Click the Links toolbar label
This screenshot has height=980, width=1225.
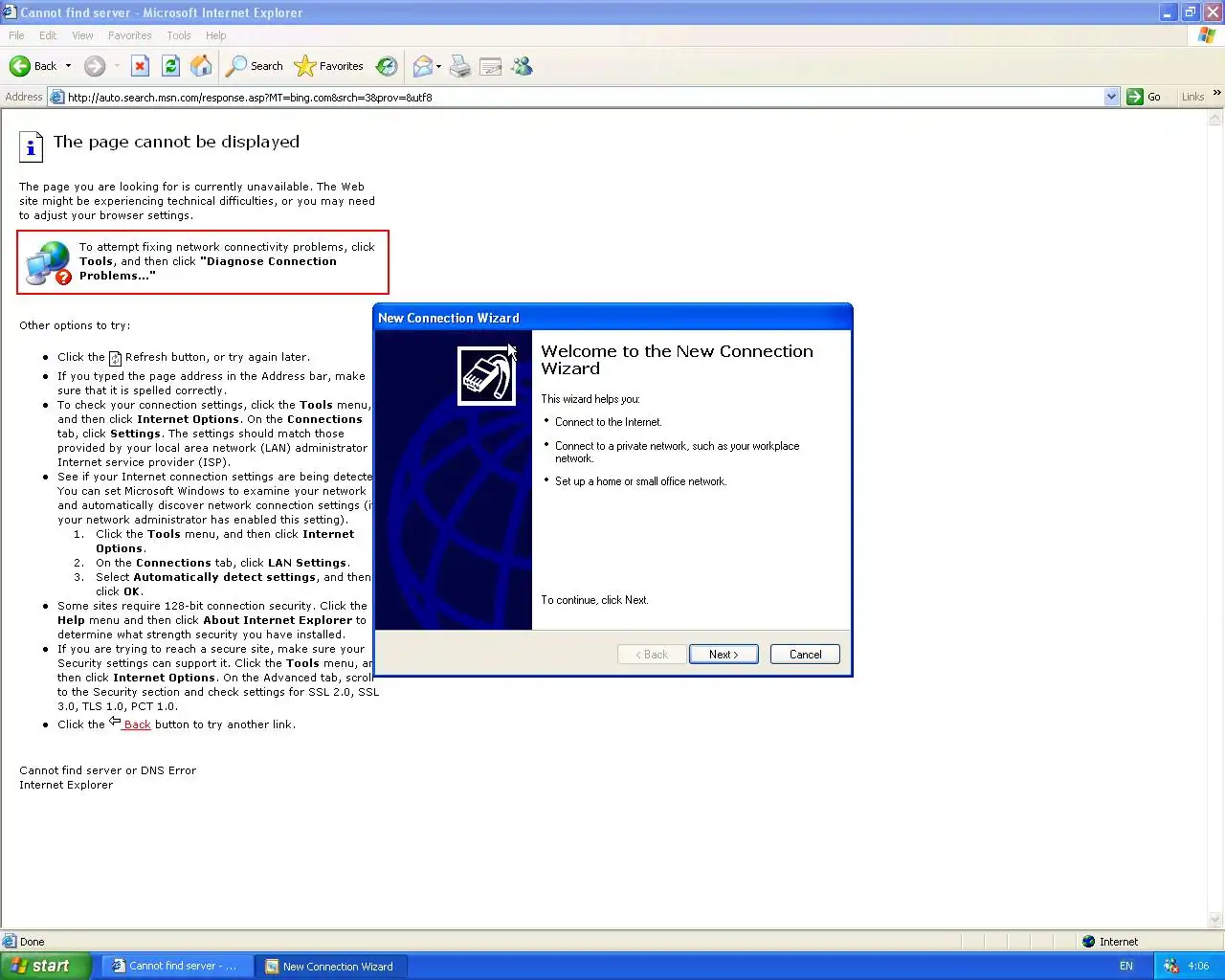coord(1192,97)
